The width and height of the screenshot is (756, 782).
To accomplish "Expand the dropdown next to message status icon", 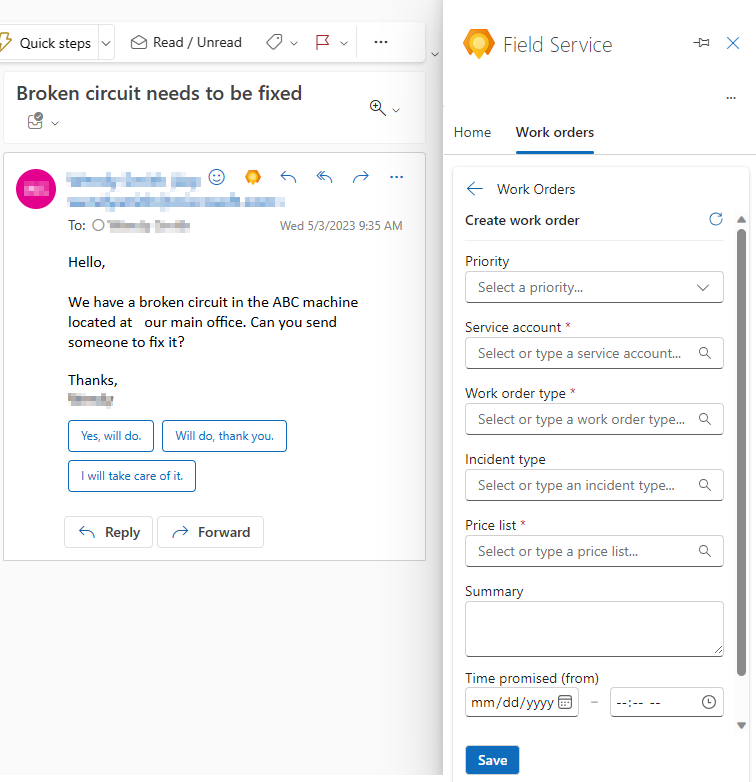I will (55, 123).
